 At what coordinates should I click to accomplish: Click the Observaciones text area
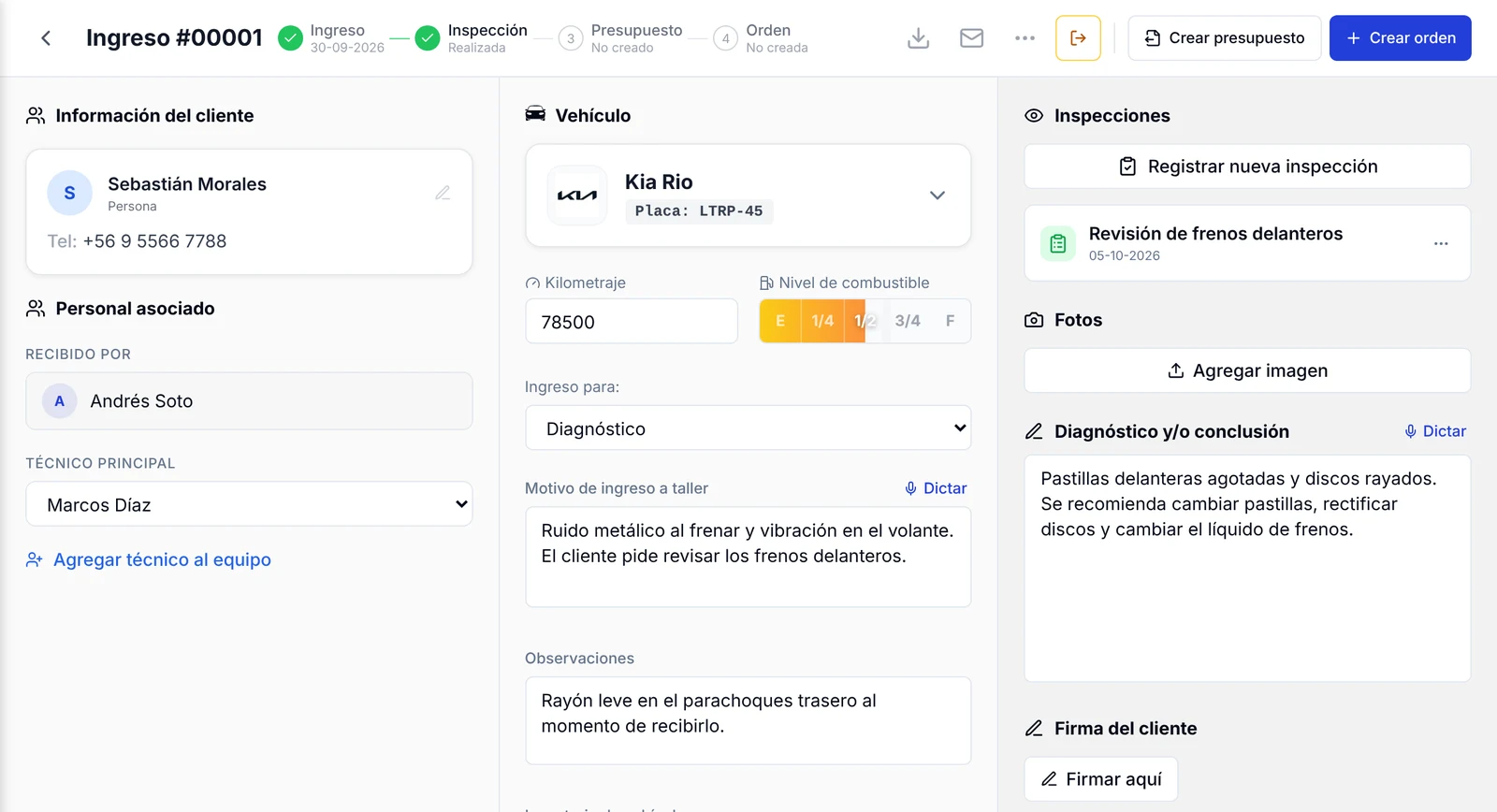[748, 720]
